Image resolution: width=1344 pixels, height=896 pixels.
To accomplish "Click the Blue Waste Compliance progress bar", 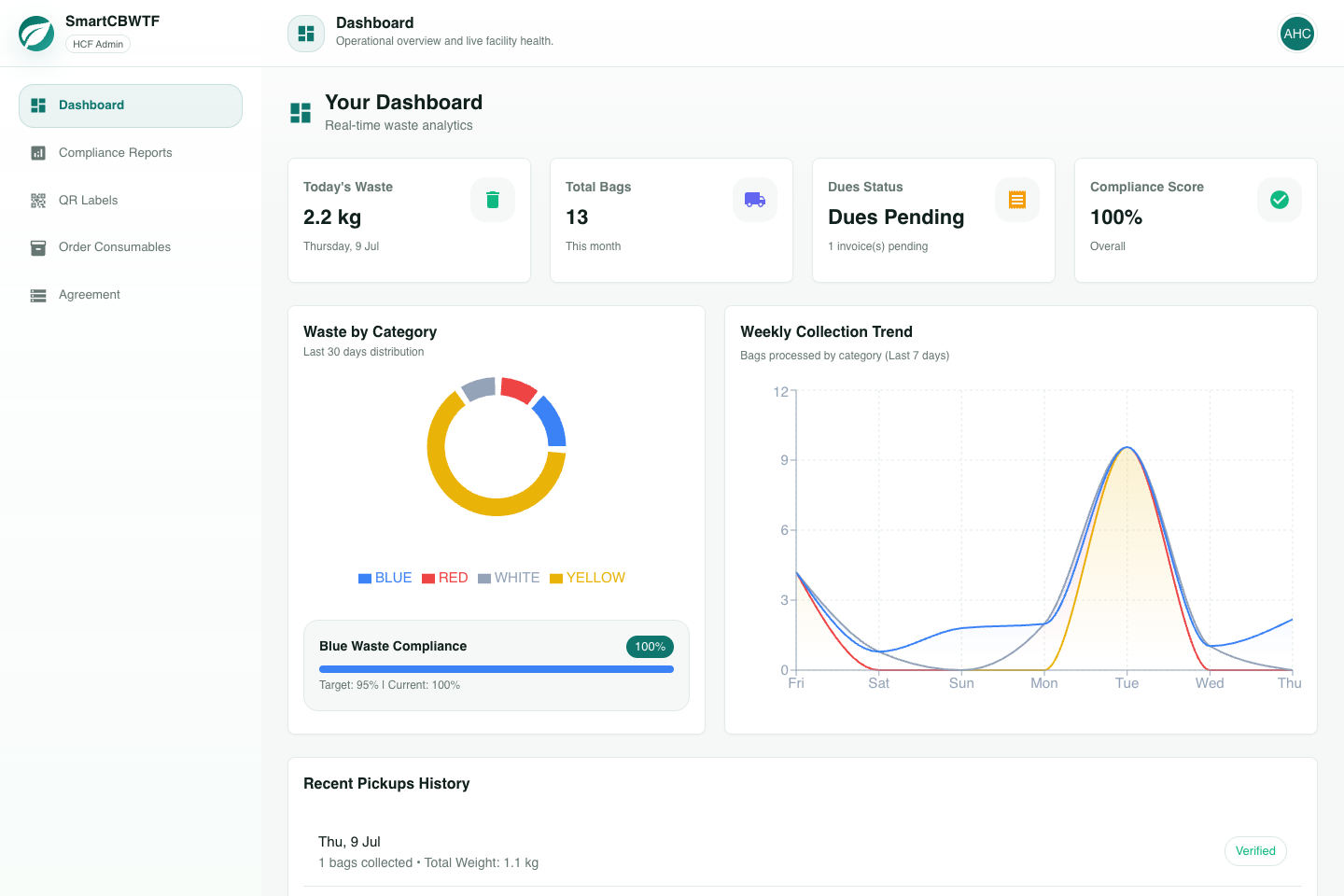I will pyautogui.click(x=497, y=669).
